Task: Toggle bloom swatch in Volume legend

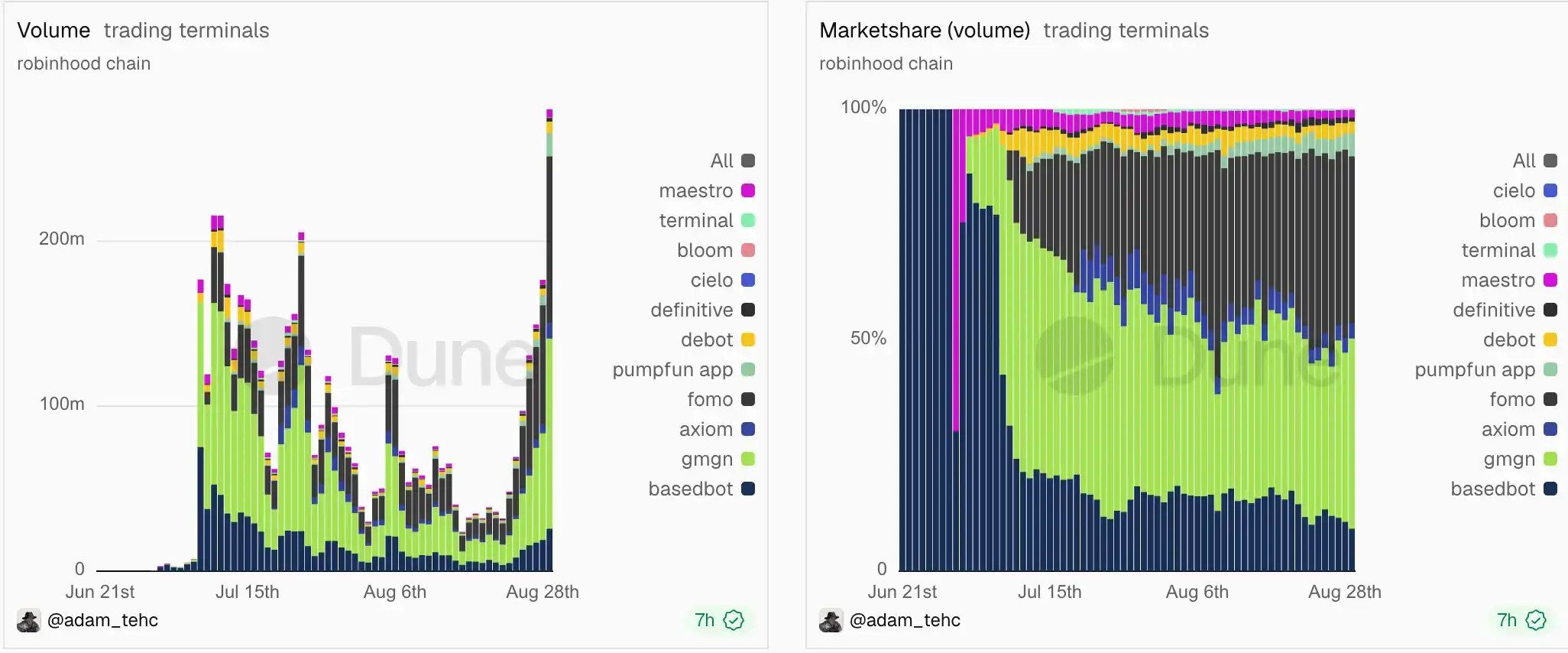Action: click(748, 250)
